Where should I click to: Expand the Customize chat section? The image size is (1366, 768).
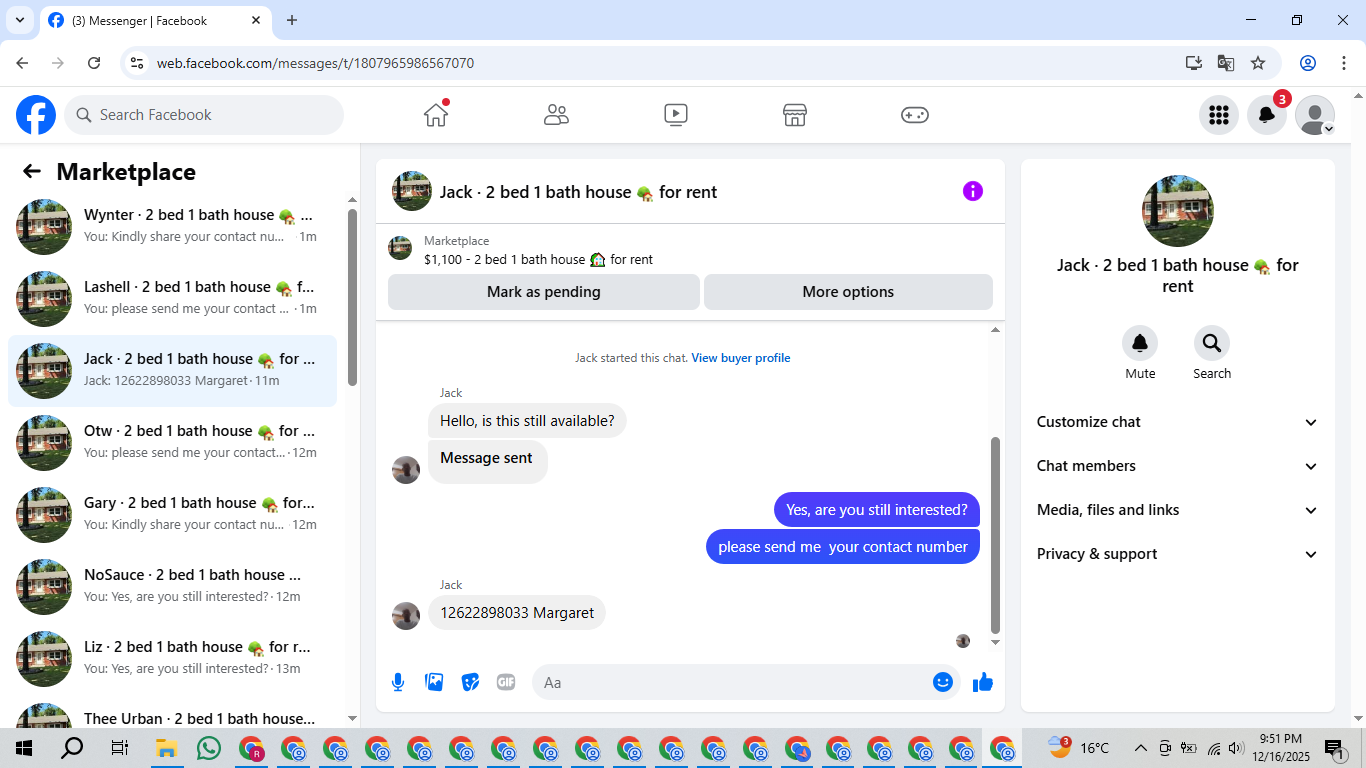point(1178,422)
